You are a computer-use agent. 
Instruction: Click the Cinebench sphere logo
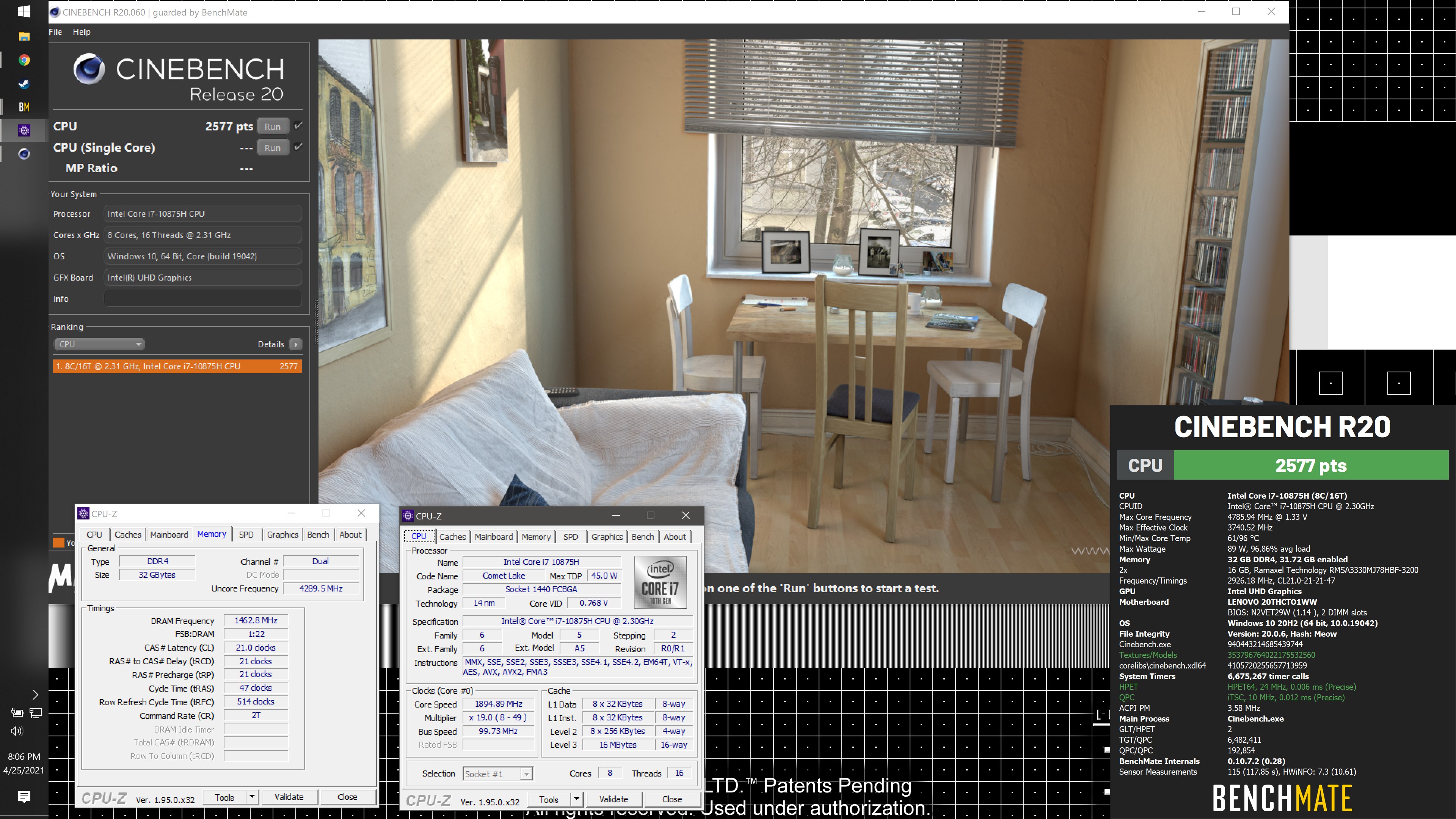click(x=89, y=69)
